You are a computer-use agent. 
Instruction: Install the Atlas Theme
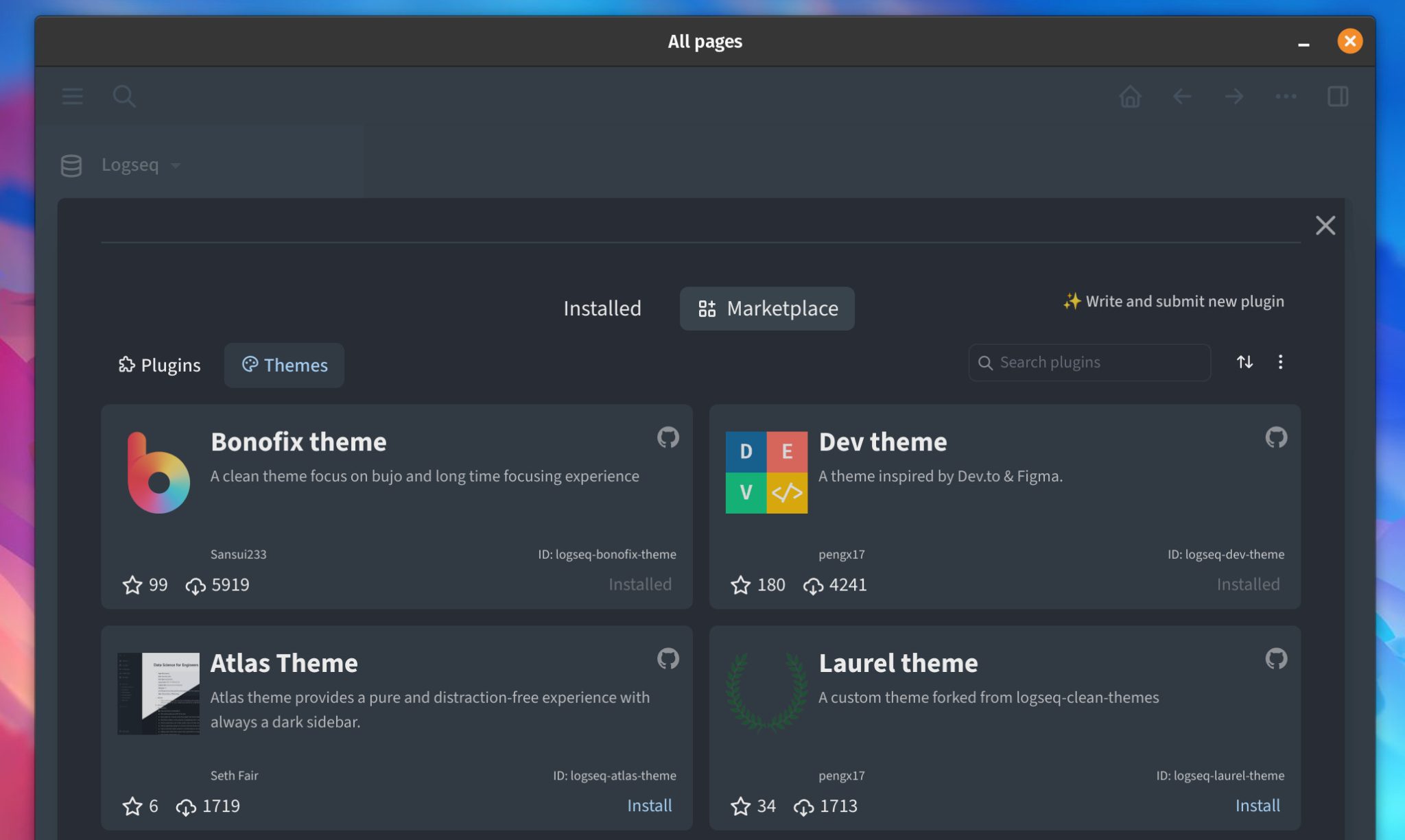(x=649, y=806)
